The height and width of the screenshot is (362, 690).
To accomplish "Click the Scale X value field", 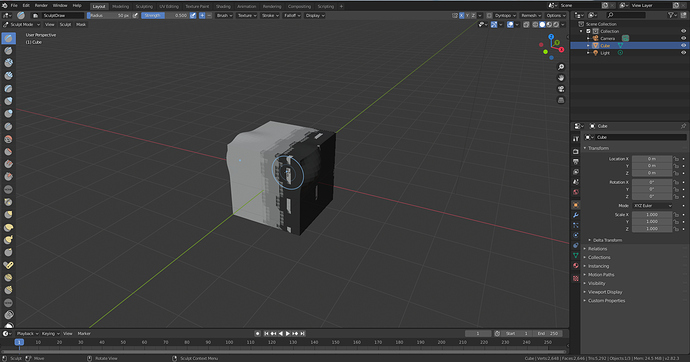I will click(x=652, y=215).
